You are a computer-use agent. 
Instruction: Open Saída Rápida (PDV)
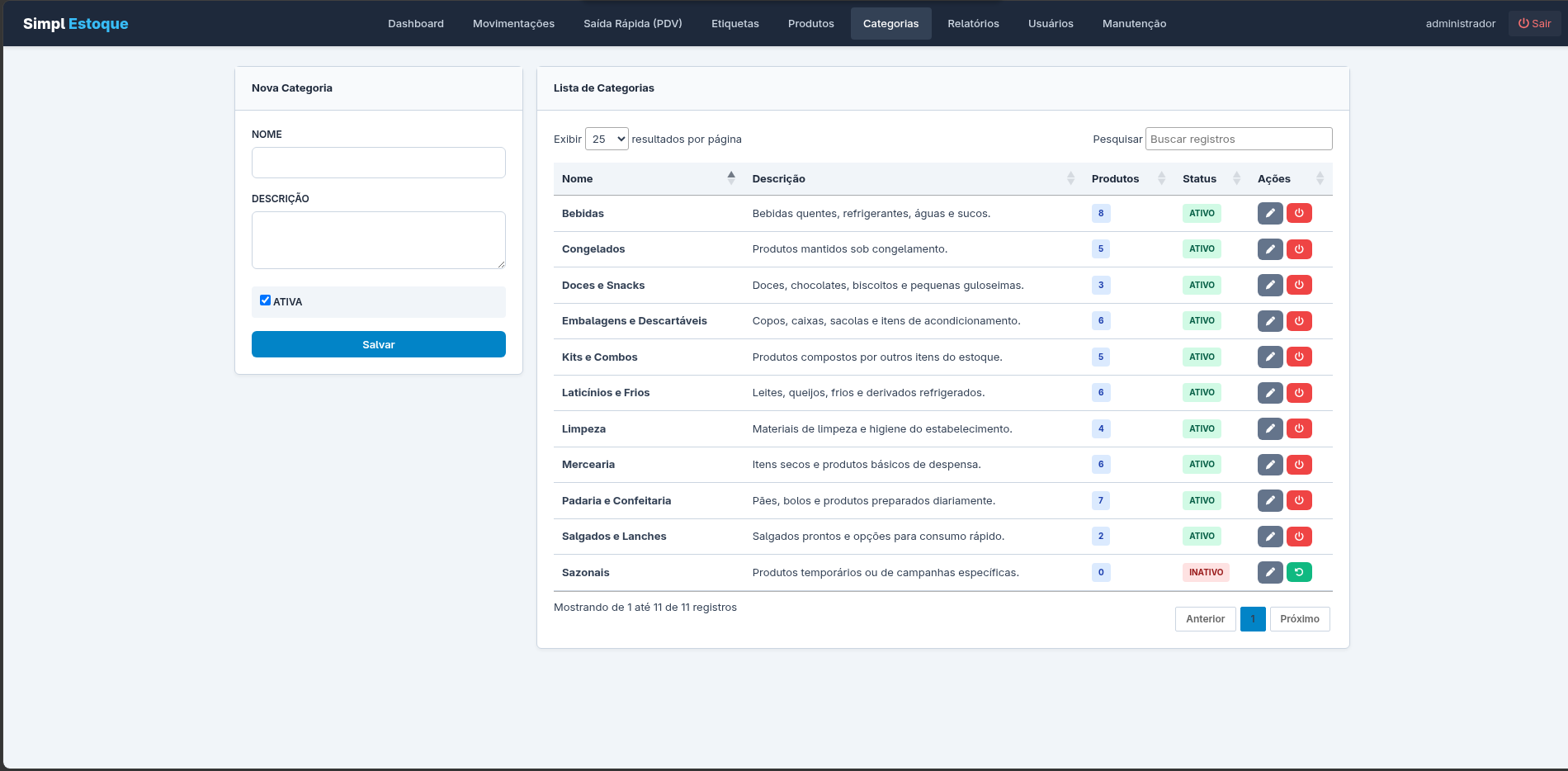(633, 23)
